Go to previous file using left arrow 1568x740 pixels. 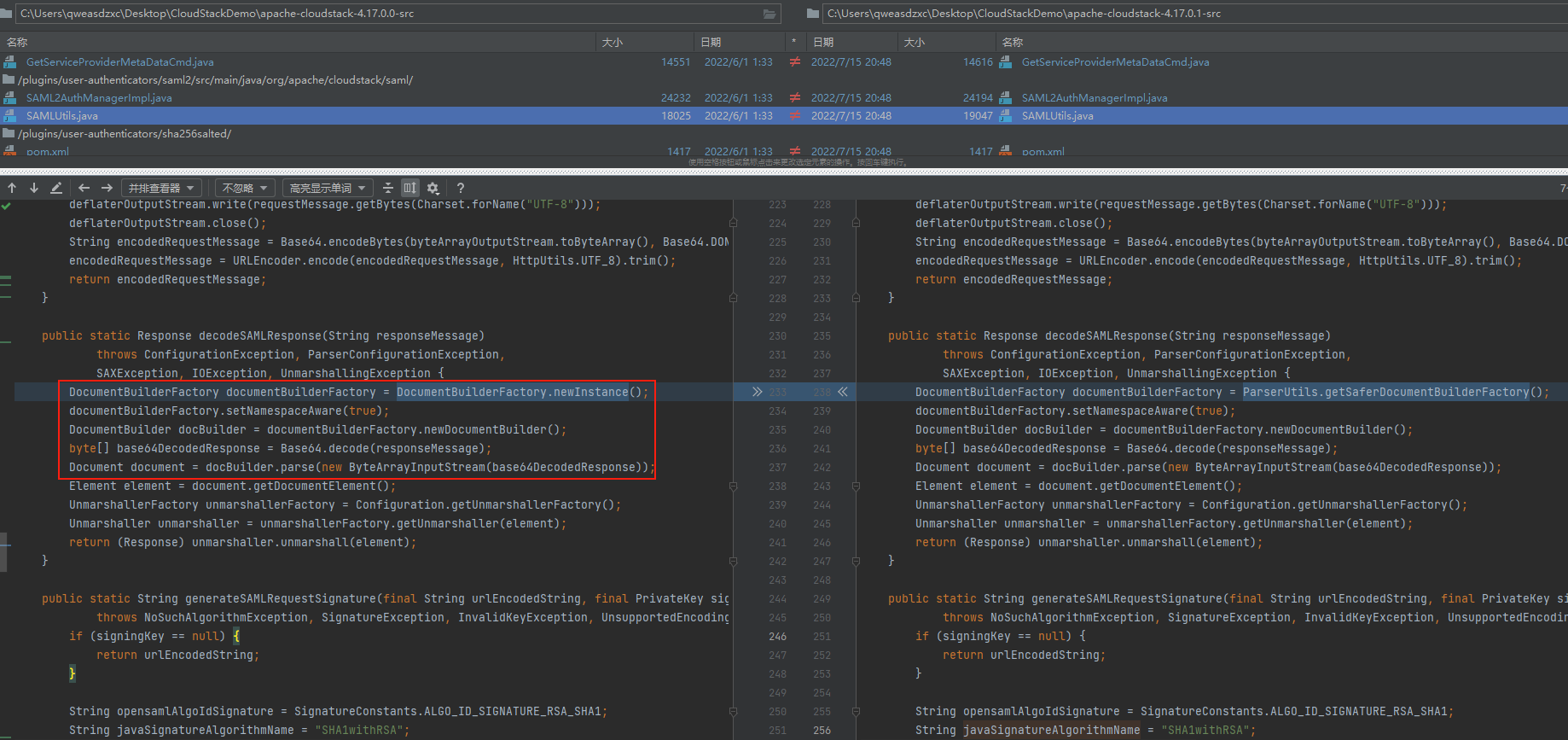(84, 188)
